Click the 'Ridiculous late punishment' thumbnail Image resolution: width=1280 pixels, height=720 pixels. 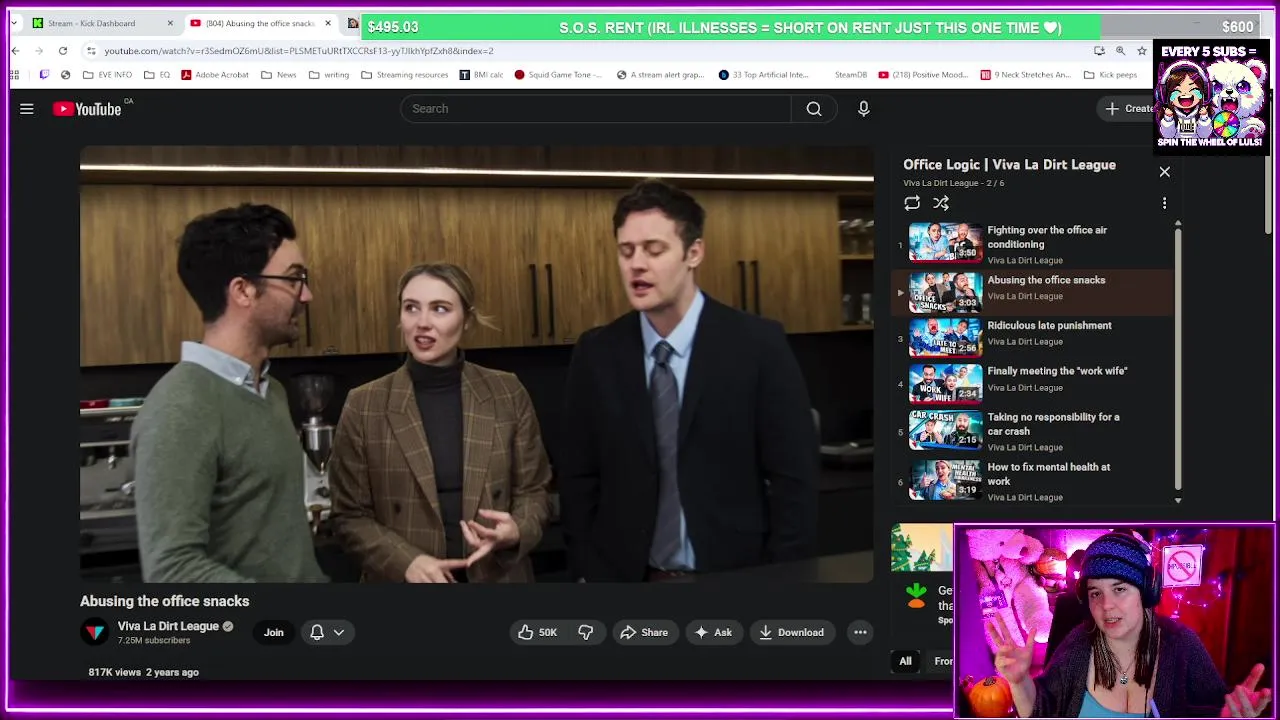(945, 338)
